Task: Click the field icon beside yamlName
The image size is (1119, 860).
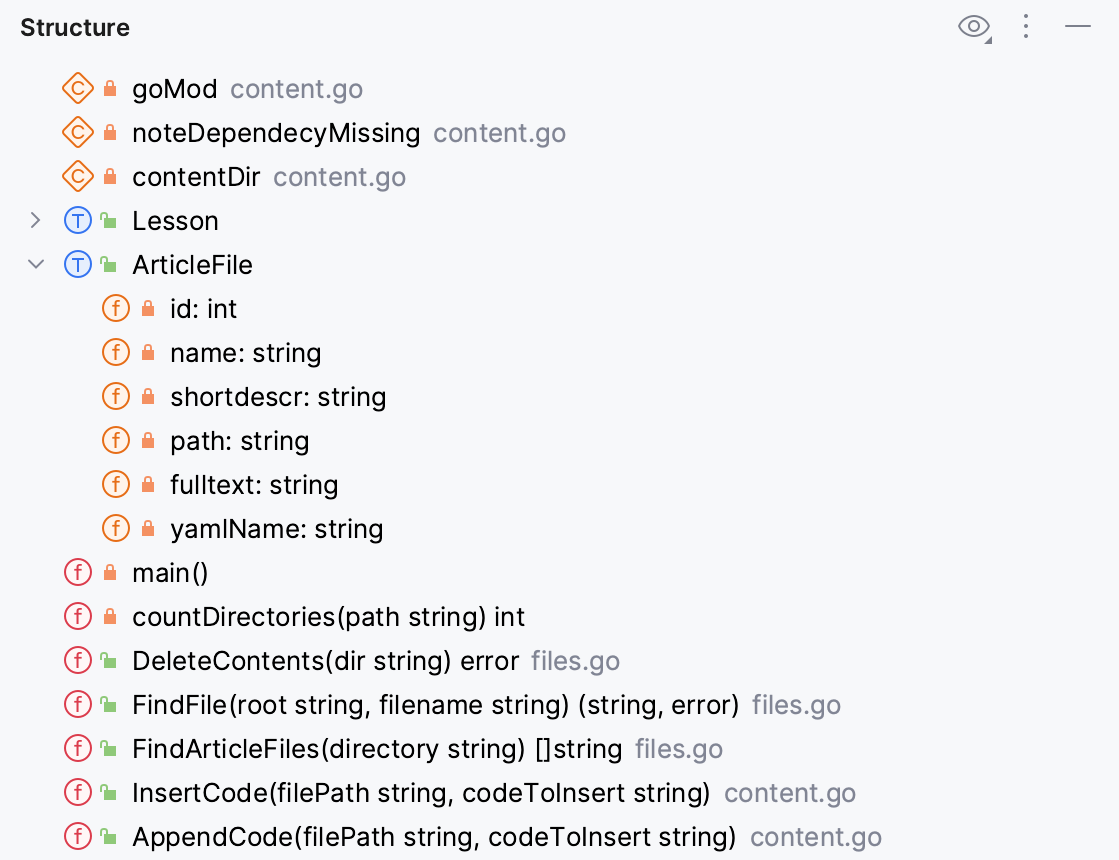Action: 115,528
